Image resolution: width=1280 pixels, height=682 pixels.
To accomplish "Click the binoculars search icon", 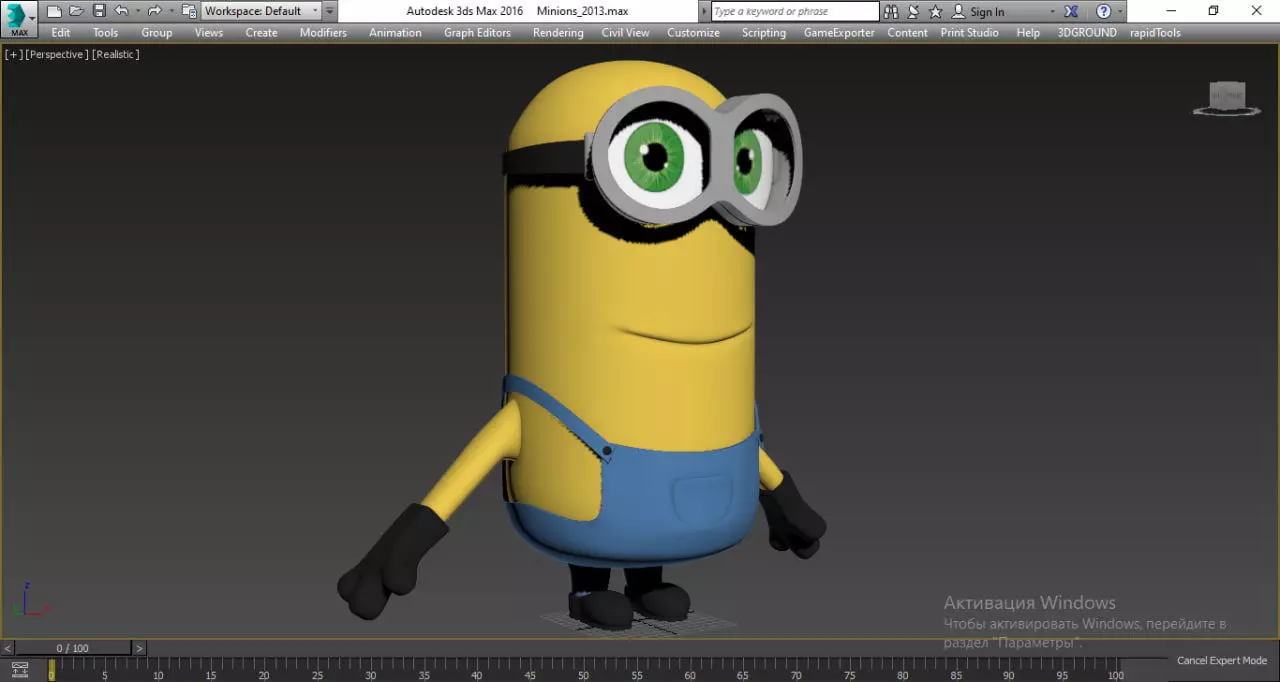I will (x=891, y=11).
